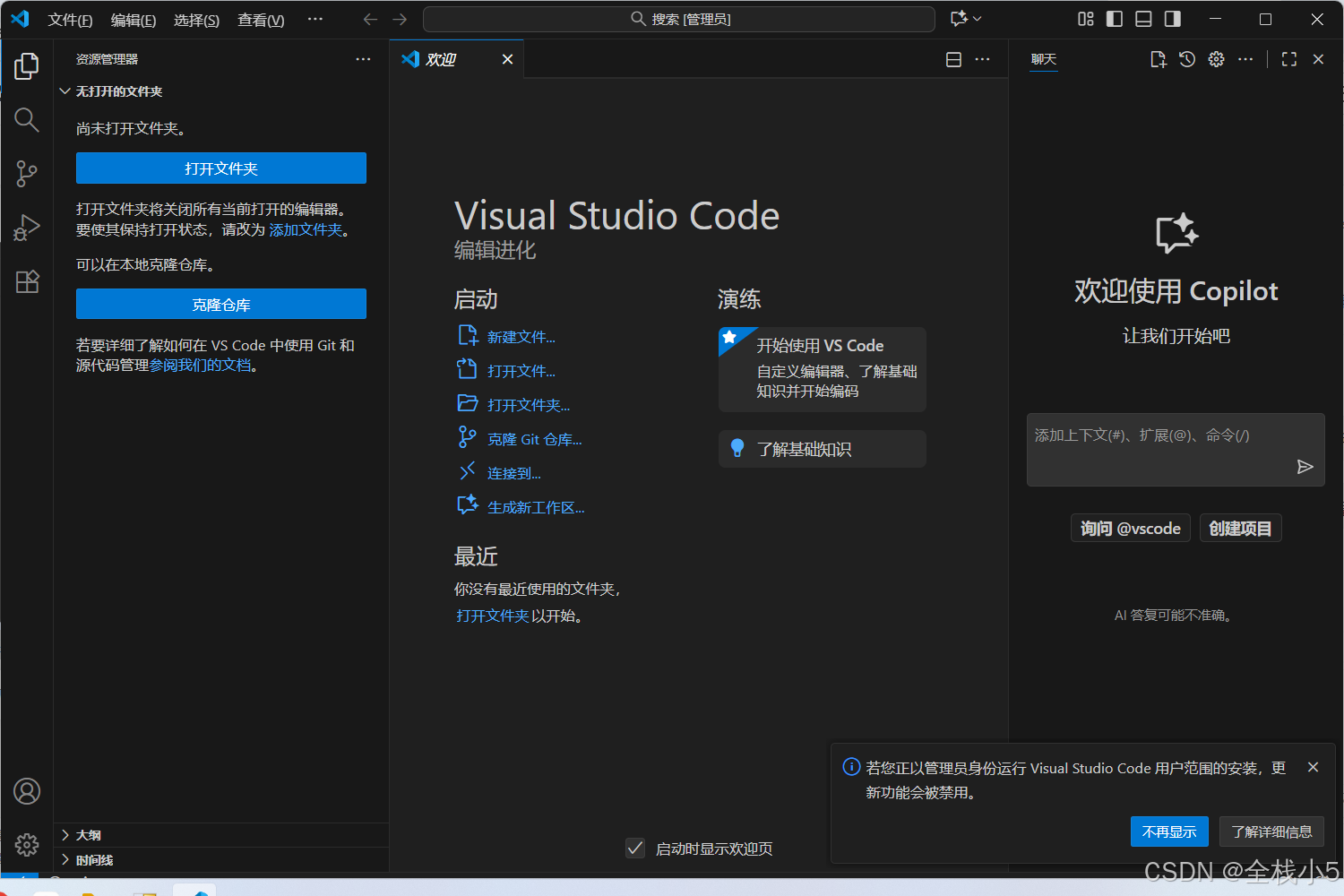
Task: Open the Copilot title bar dropdown arrow
Action: [x=978, y=19]
